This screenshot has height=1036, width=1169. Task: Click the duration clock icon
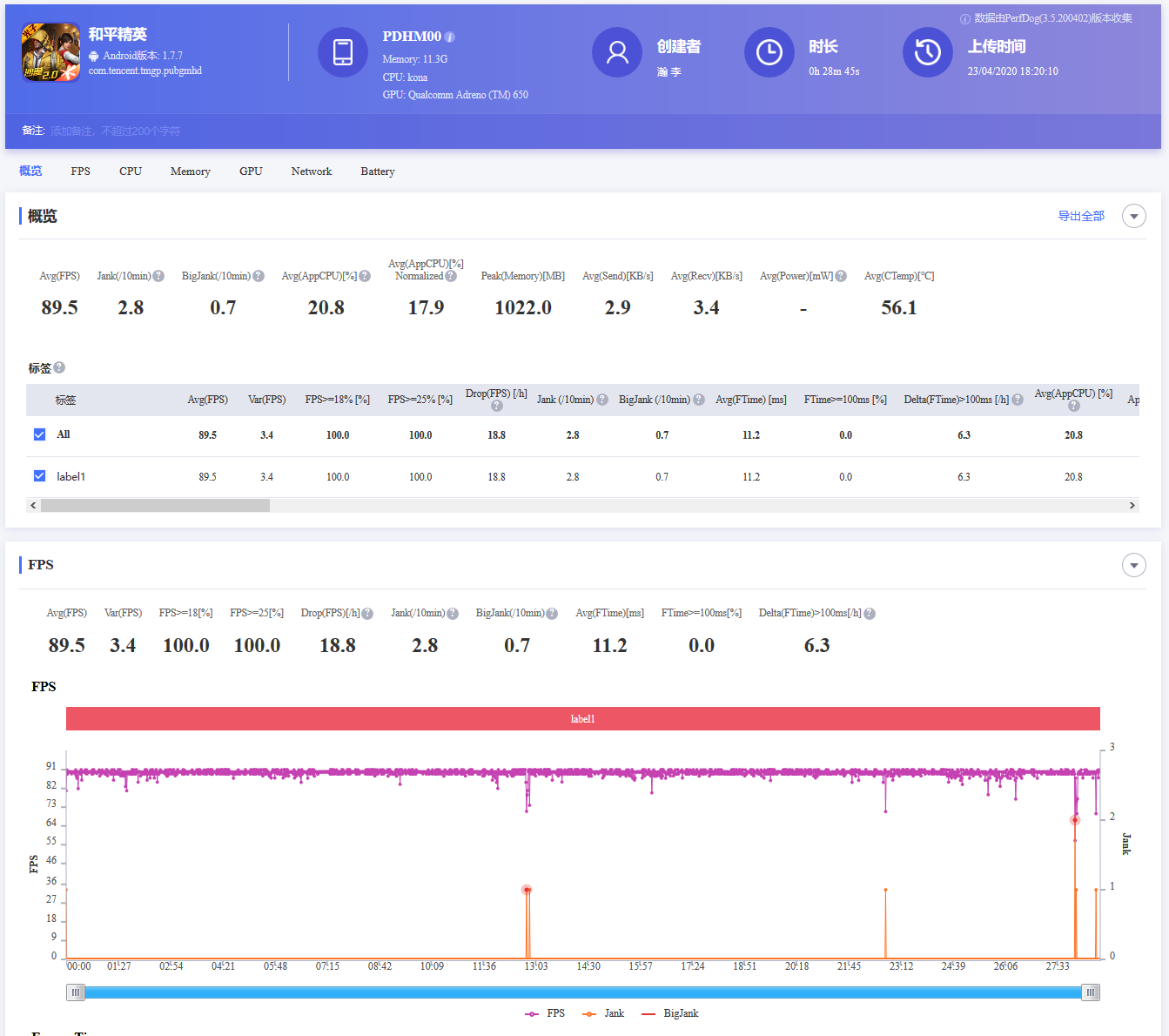tap(769, 52)
